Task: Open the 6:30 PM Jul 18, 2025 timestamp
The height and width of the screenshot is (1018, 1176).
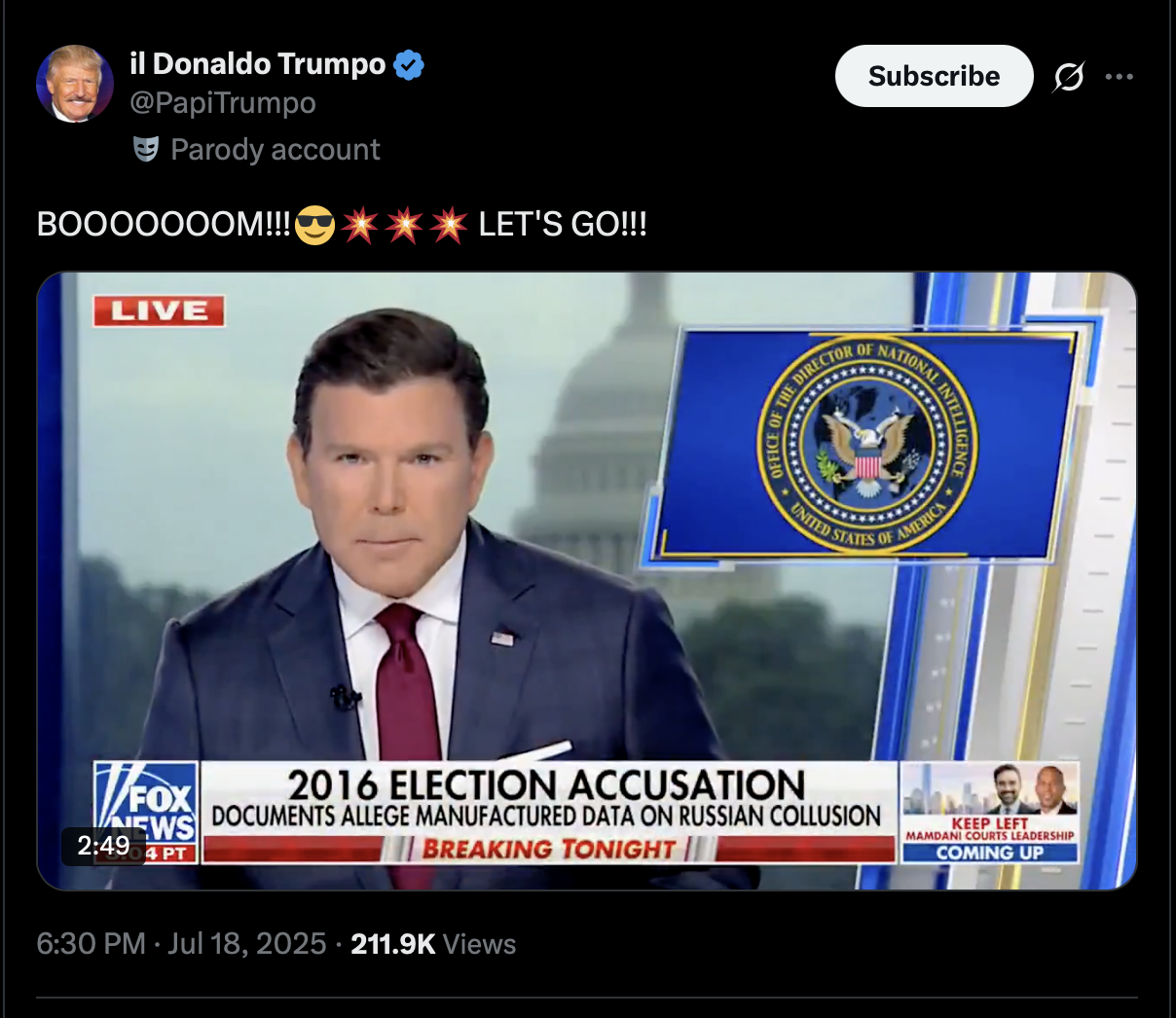Action: 181,944
